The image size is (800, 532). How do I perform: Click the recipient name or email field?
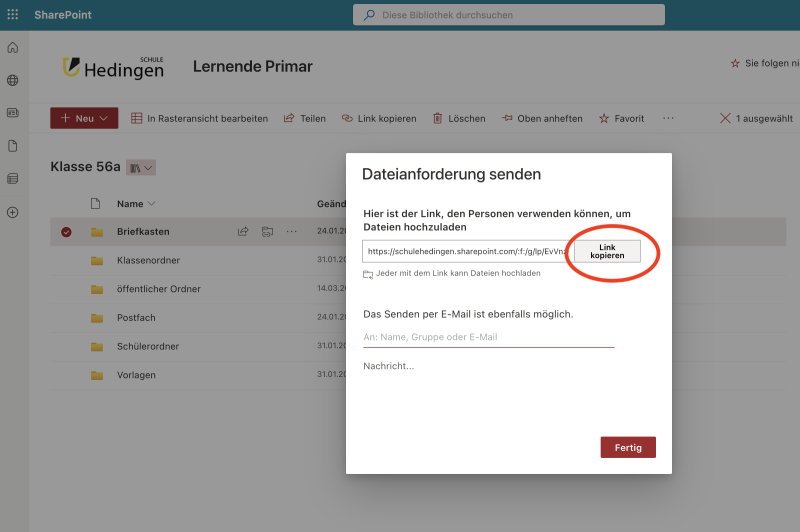click(x=488, y=337)
